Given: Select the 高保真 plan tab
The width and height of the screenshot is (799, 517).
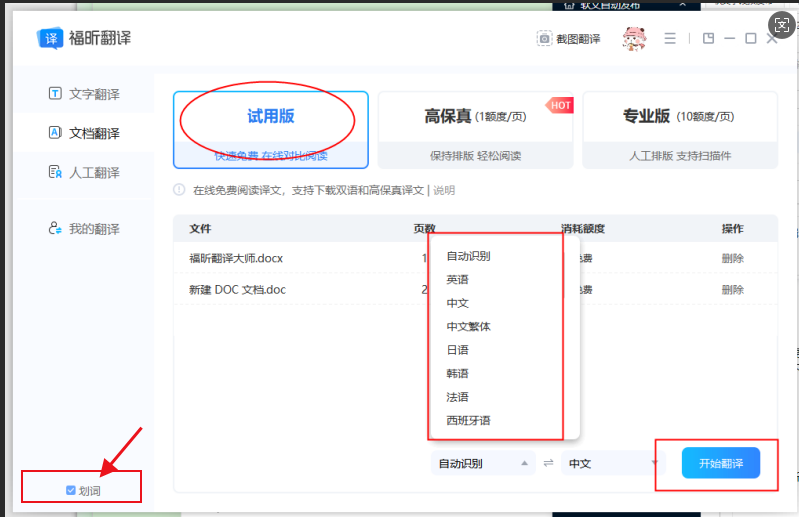Looking at the screenshot, I should coord(475,130).
